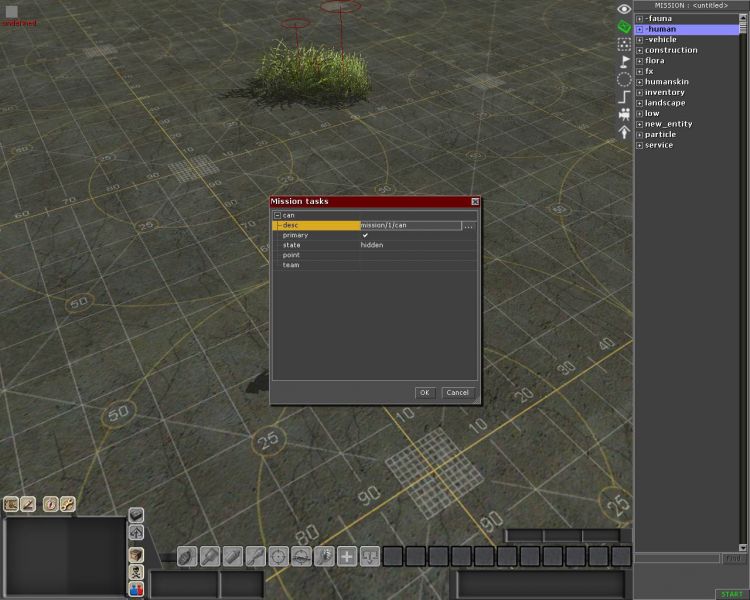Click the red and blue figures team icon
Screen dimensions: 750x600
[x=136, y=589]
